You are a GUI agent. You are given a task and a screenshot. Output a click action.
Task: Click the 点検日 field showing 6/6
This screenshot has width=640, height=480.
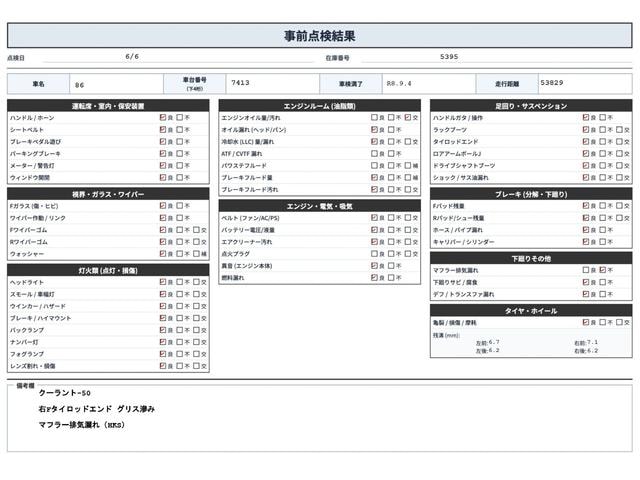pyautogui.click(x=179, y=57)
